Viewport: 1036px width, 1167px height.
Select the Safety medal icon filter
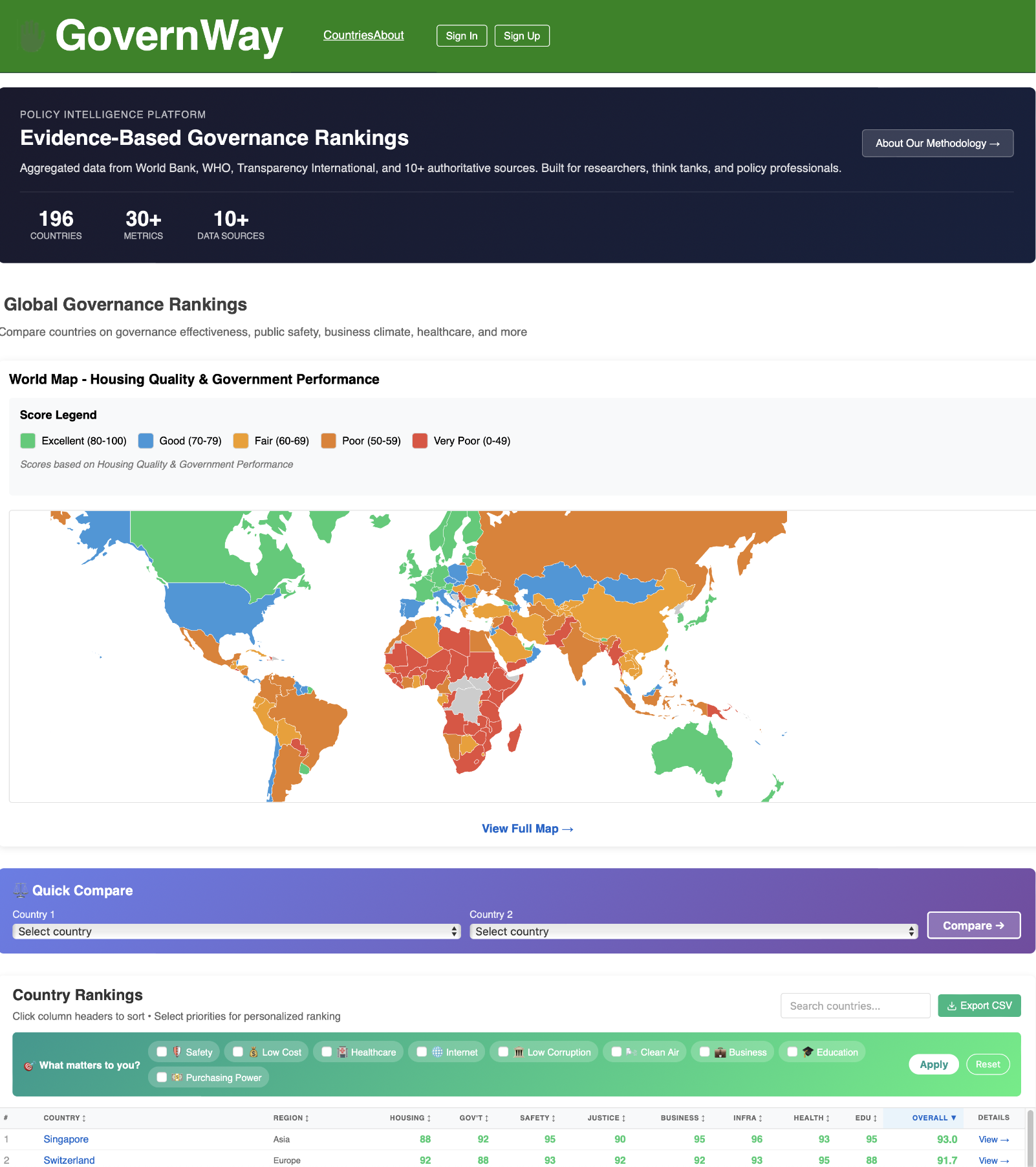(x=175, y=1052)
